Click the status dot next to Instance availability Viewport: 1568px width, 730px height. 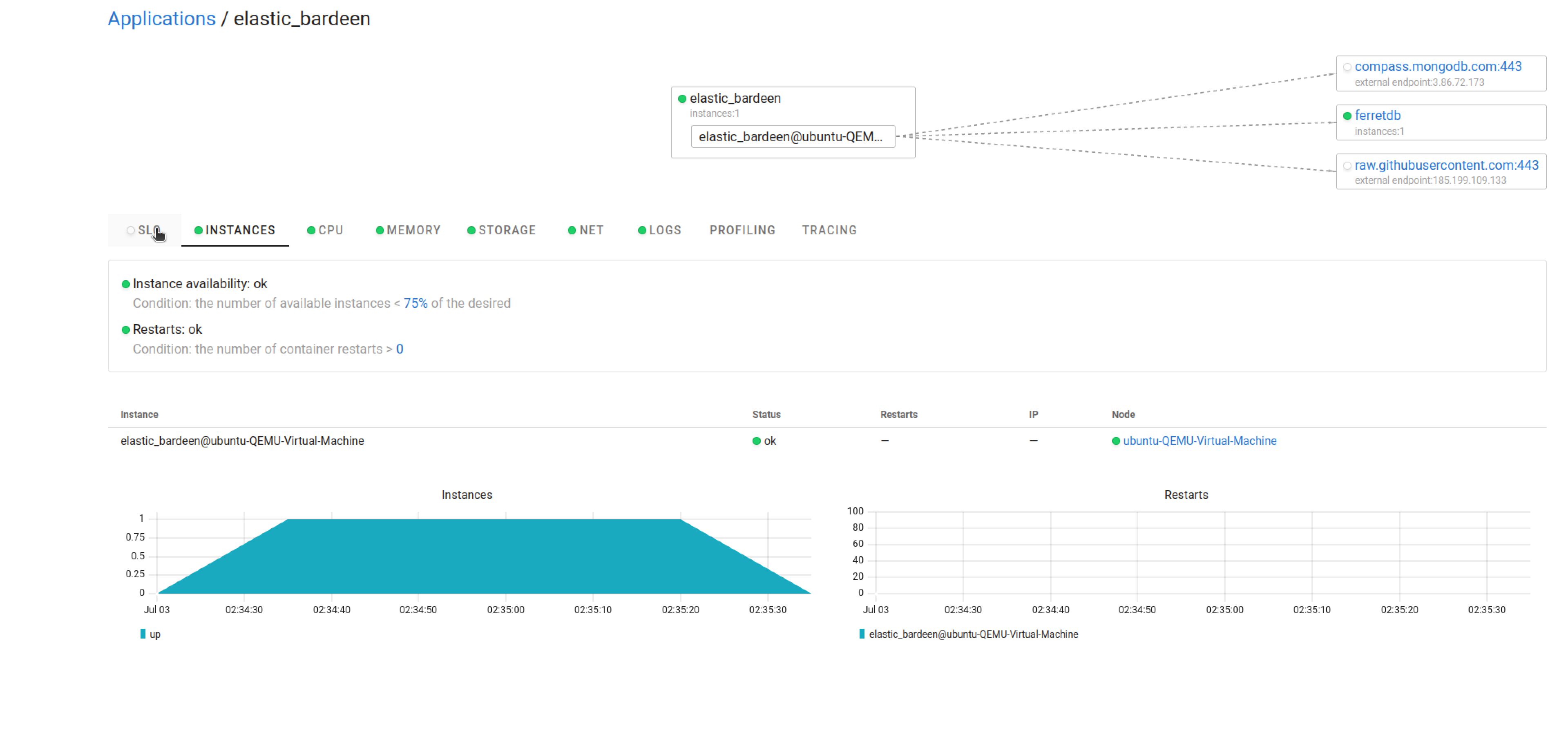tap(125, 283)
